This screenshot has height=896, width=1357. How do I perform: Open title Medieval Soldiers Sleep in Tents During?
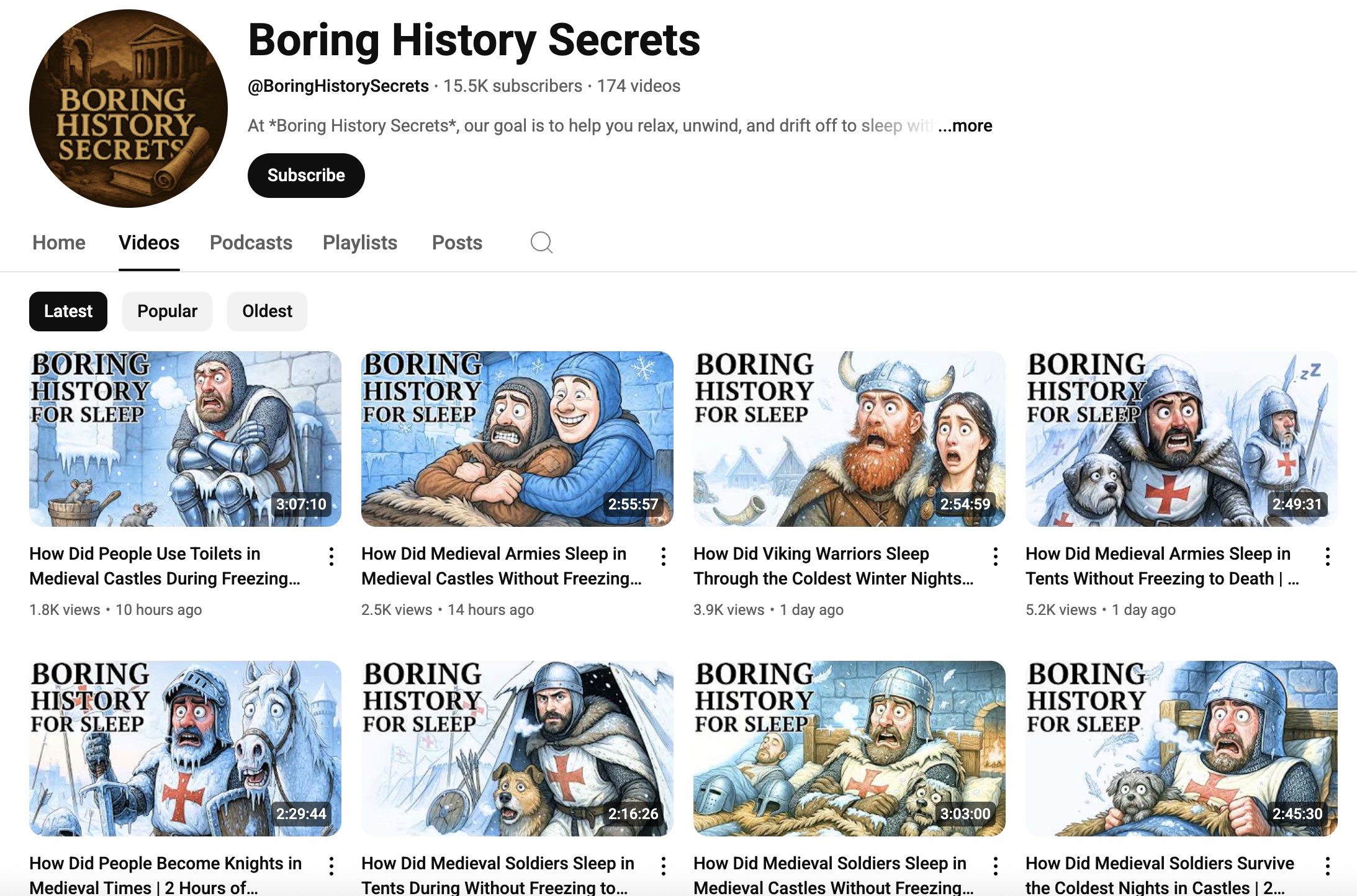[498, 874]
